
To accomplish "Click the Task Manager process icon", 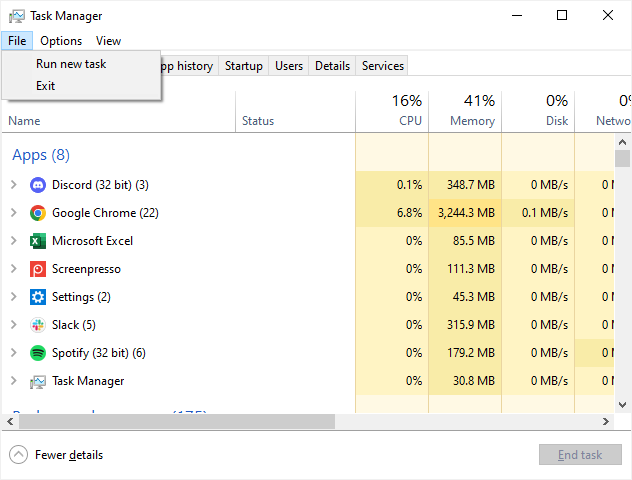I will pyautogui.click(x=38, y=381).
